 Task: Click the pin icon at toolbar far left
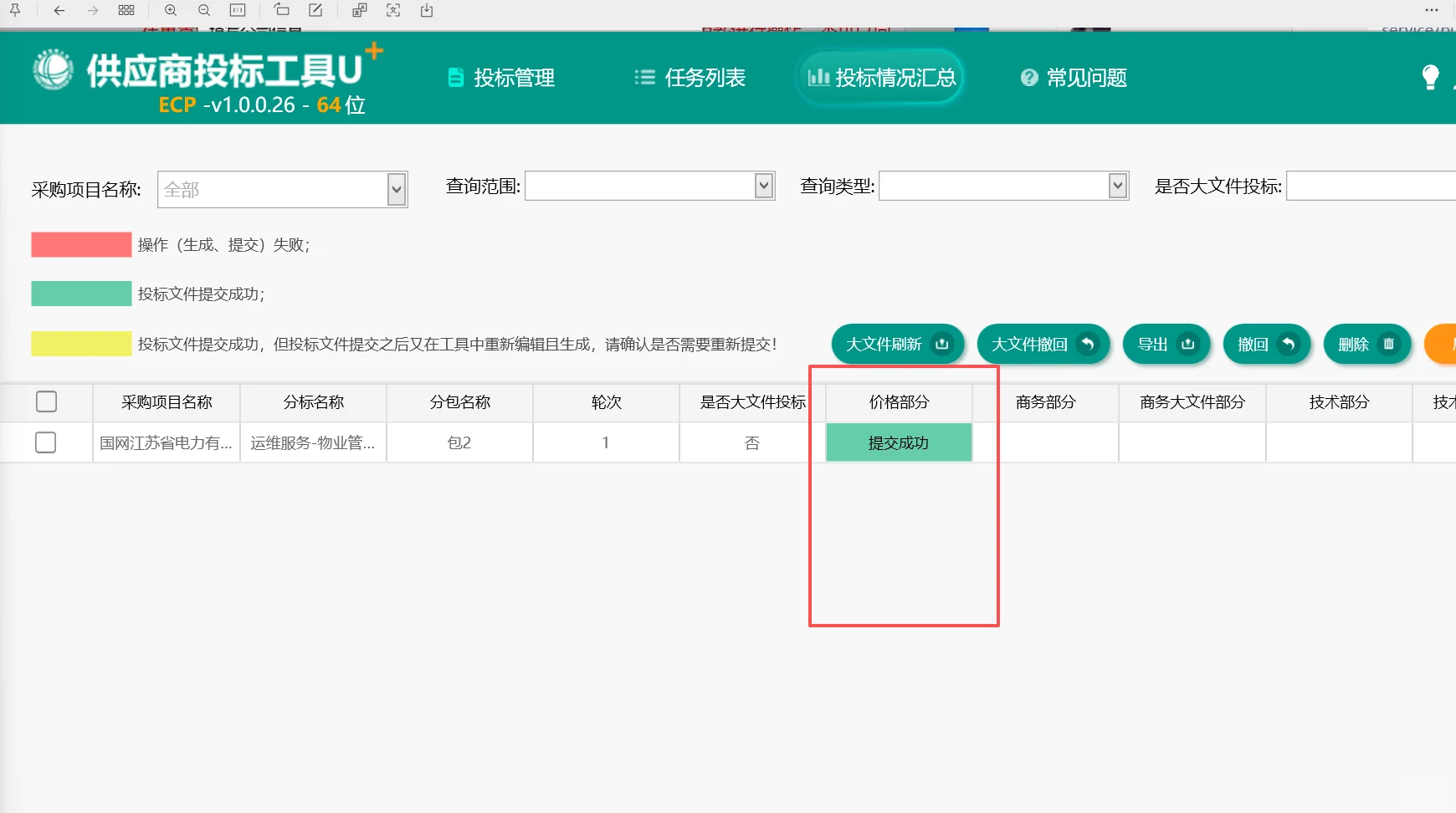[15, 11]
